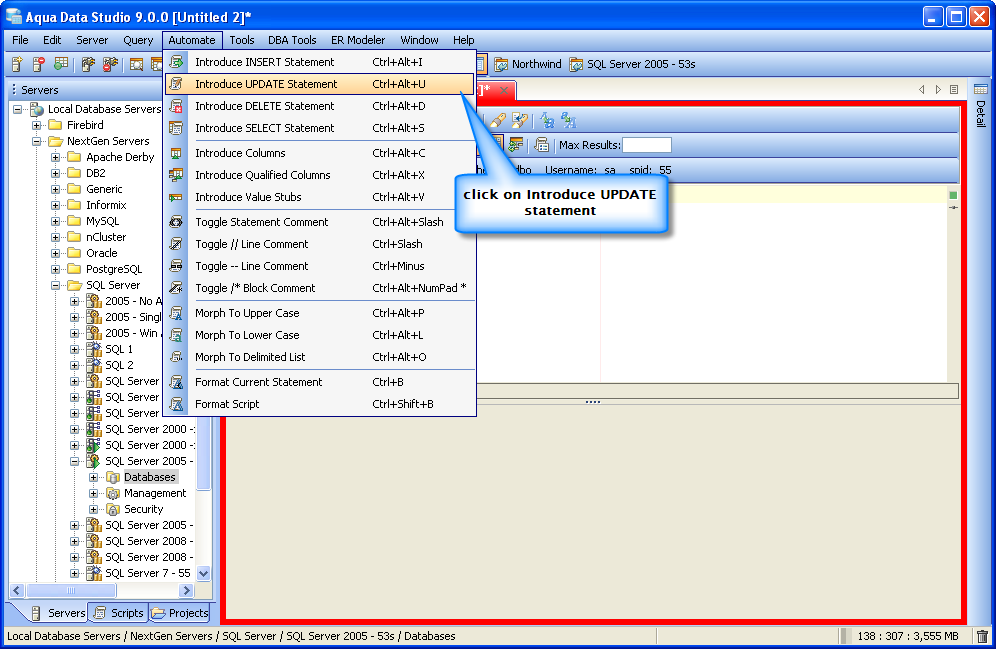Screen dimensions: 996x649
Task: Click the magnifier query toolbar icon
Action: point(137,64)
